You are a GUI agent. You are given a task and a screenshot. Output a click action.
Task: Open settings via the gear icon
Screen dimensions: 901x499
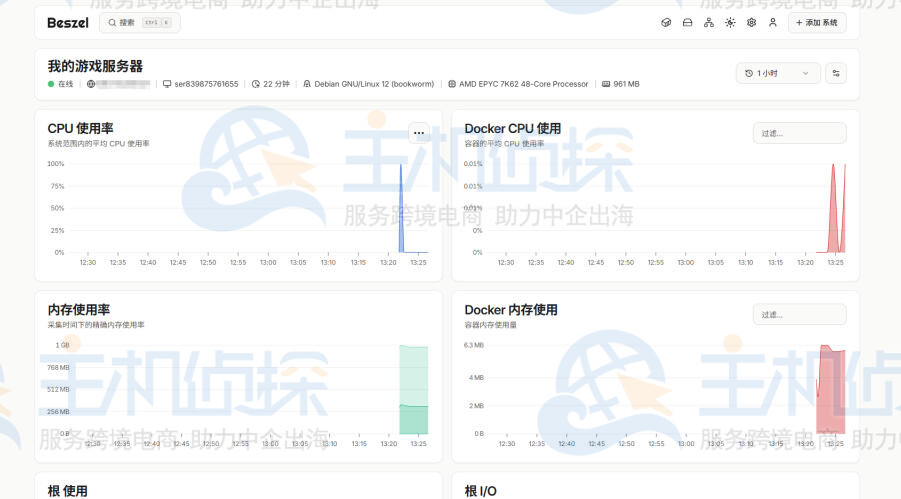[x=751, y=23]
